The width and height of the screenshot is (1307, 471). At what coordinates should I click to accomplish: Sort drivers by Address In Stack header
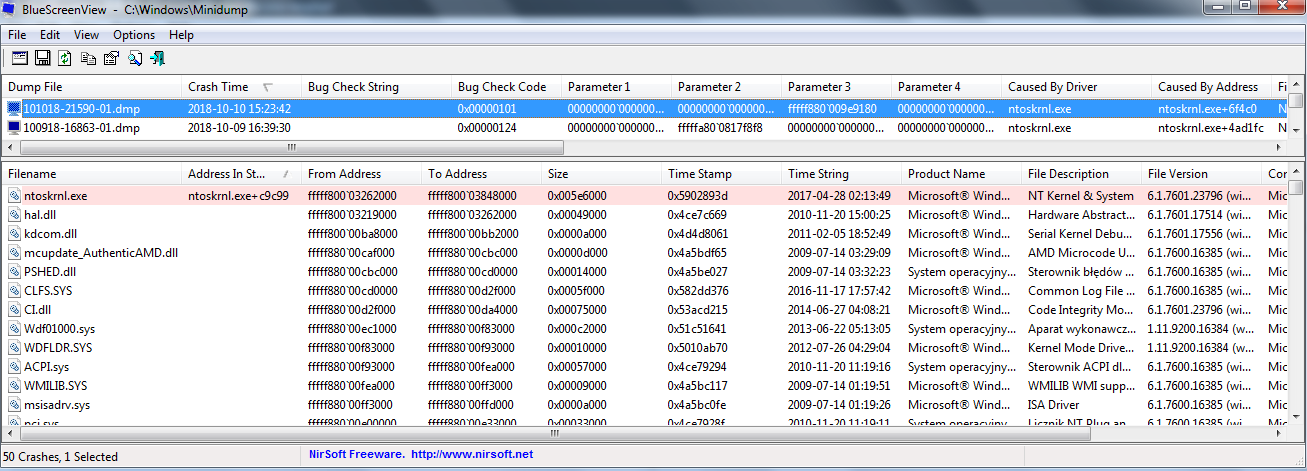click(x=242, y=174)
